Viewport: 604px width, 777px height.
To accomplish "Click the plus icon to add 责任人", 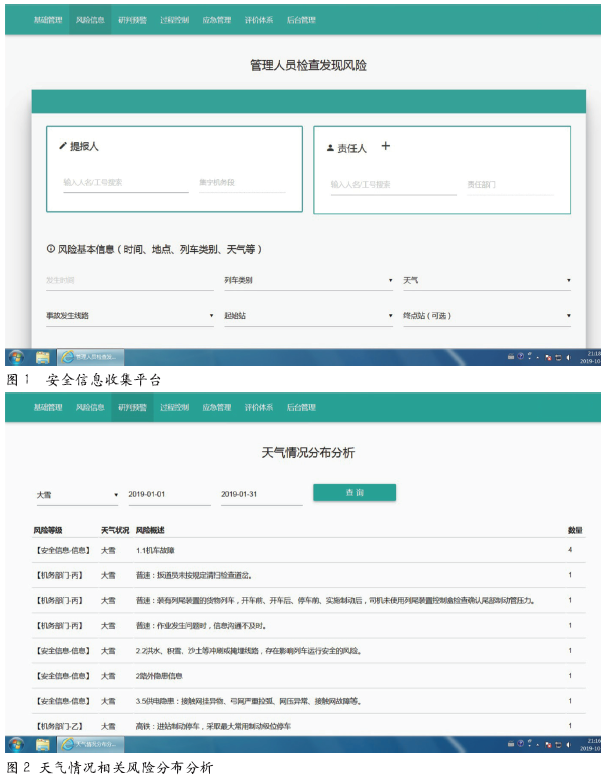I will pos(386,146).
